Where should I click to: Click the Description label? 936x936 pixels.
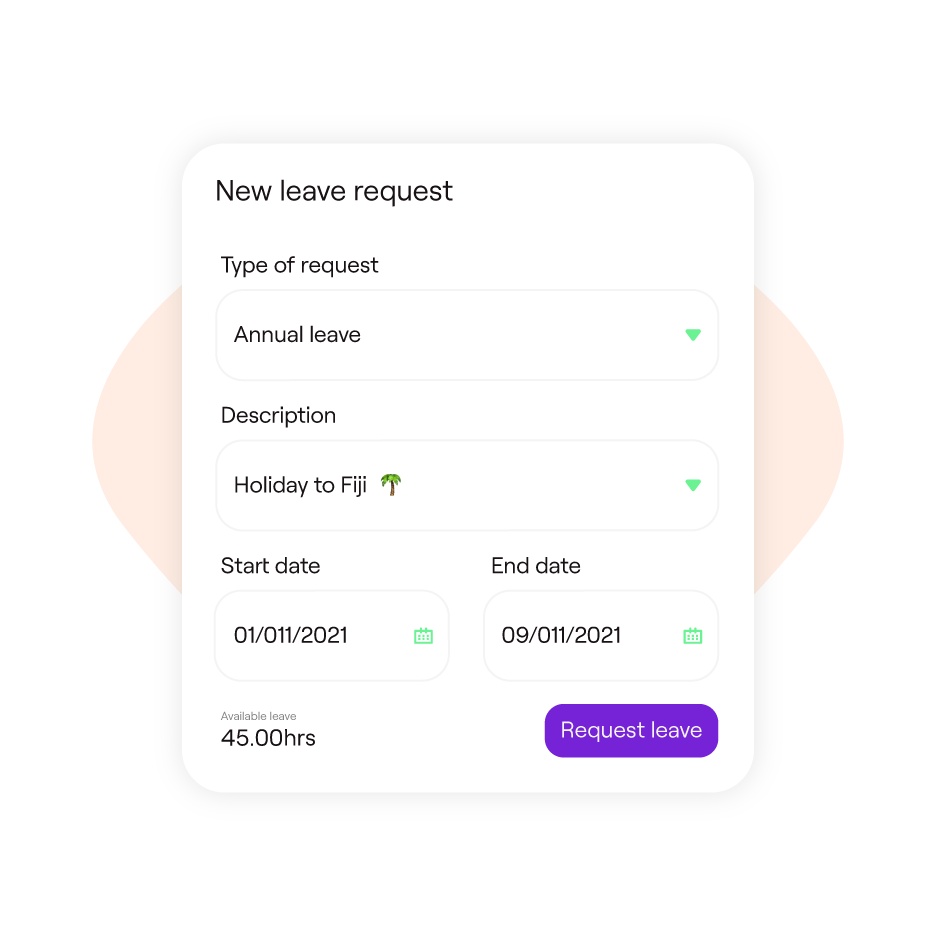(278, 415)
